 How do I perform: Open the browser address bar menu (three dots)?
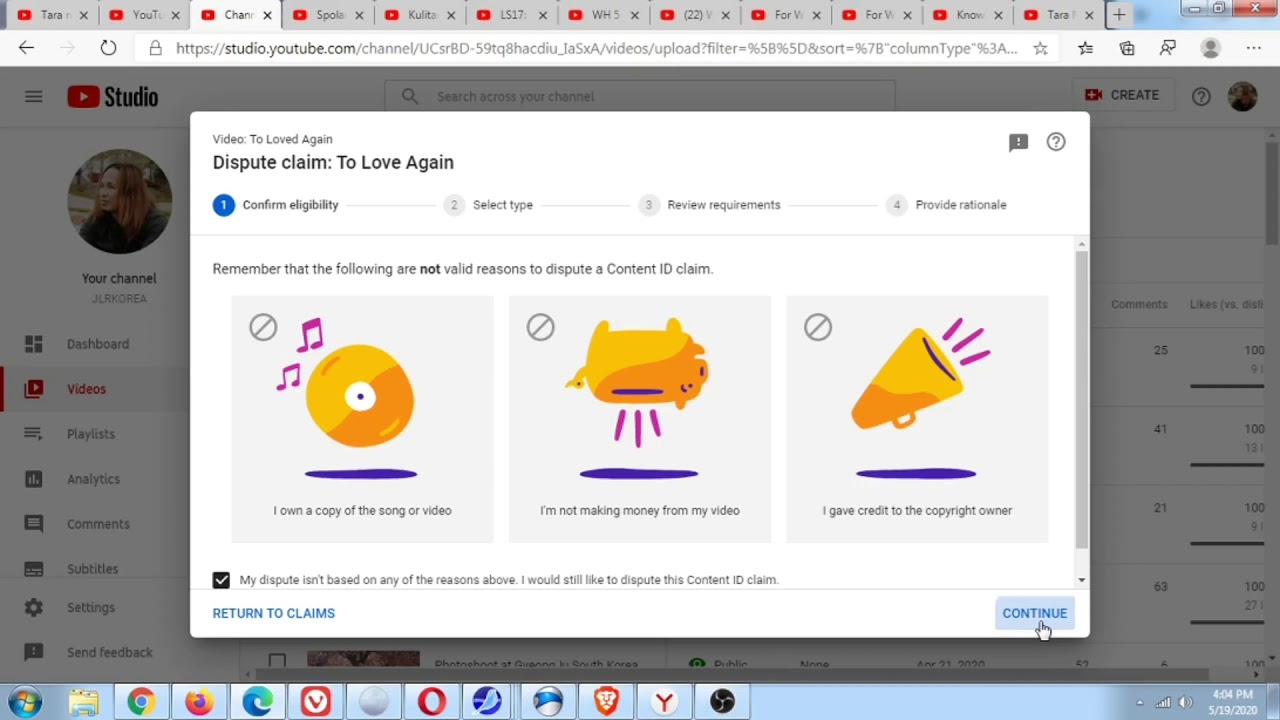[1253, 47]
